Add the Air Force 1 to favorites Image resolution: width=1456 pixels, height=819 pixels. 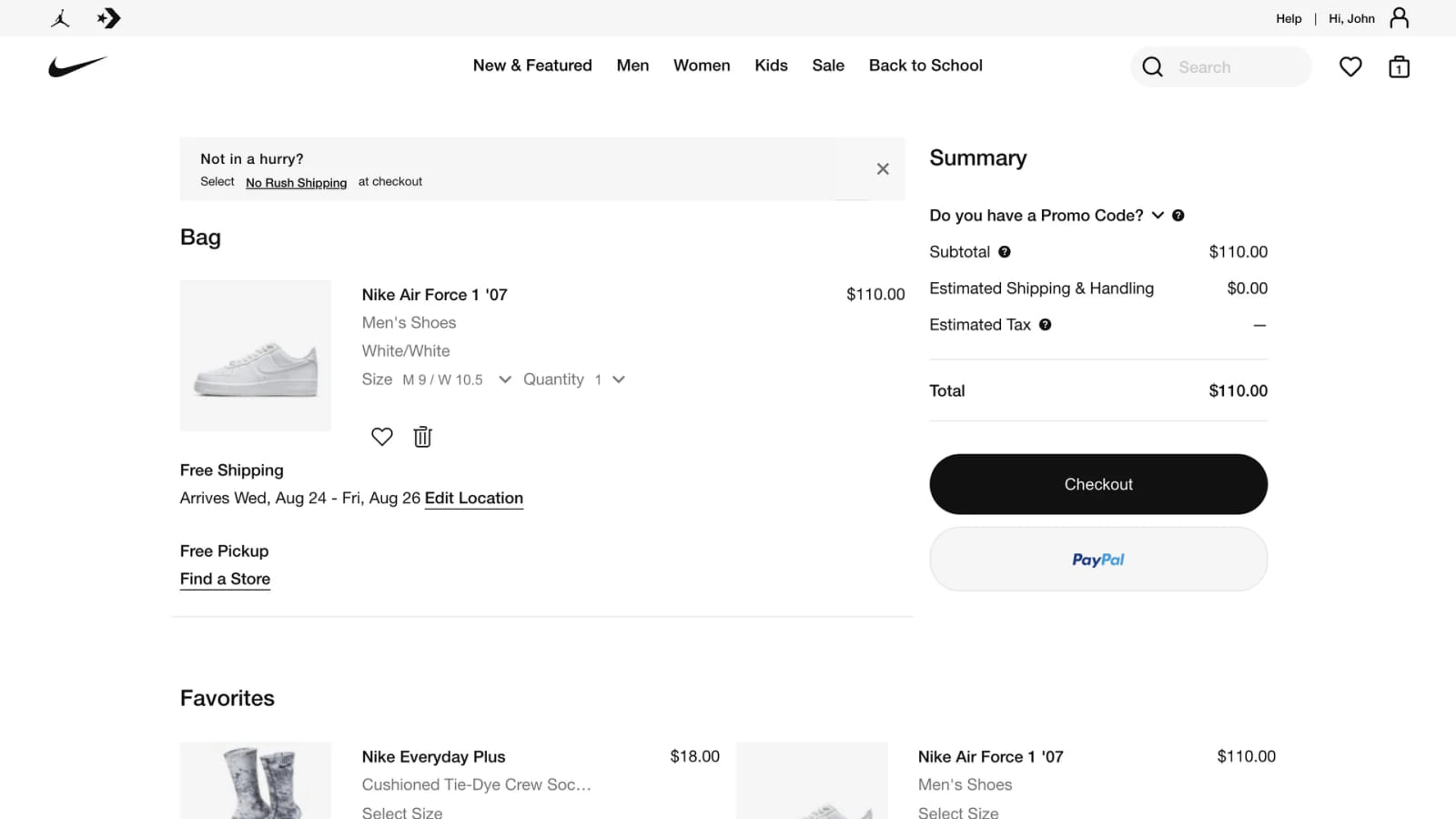(x=381, y=437)
